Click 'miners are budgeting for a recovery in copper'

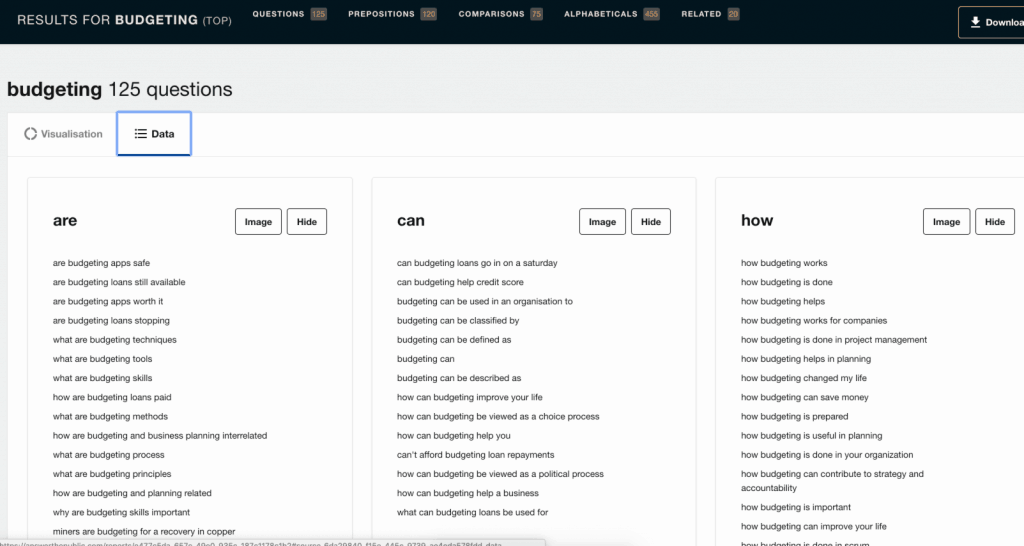[144, 532]
